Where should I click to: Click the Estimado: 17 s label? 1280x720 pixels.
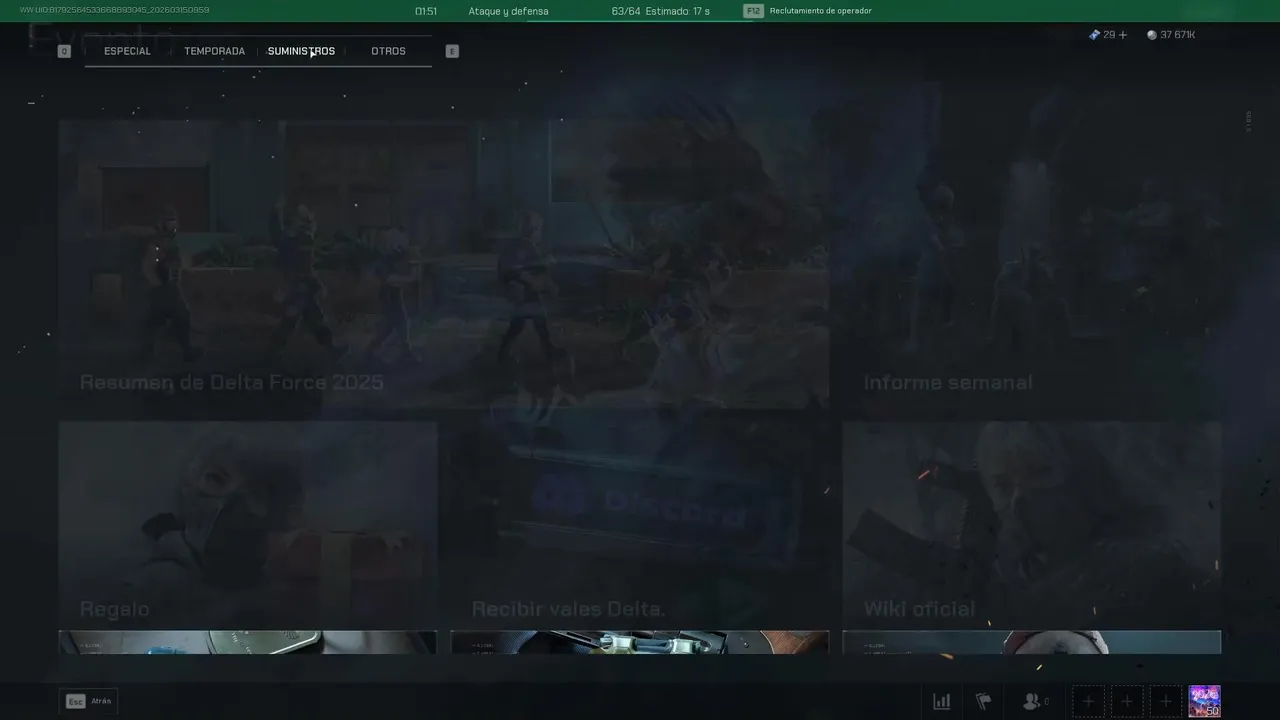tap(678, 11)
